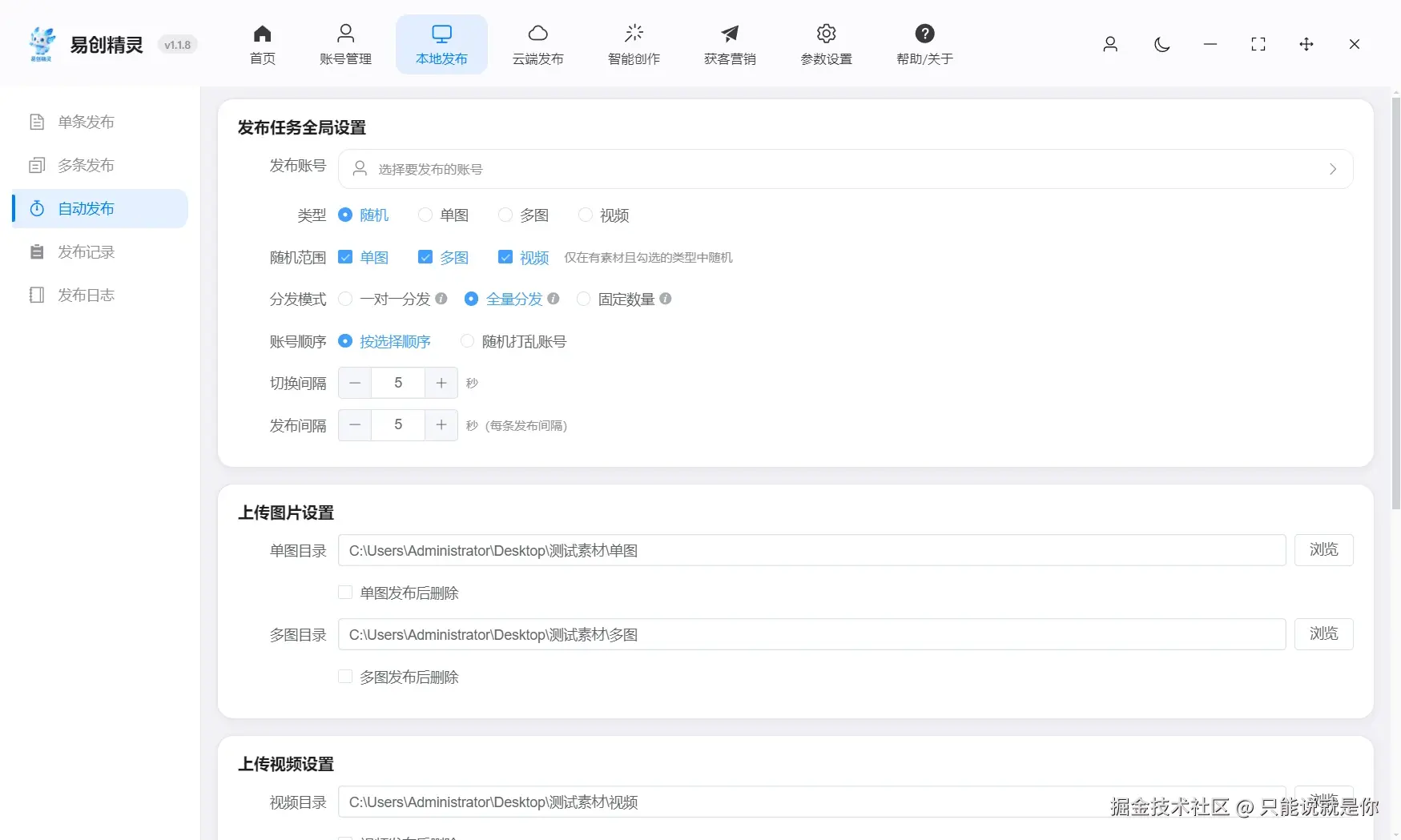Toggle dark mode moon icon
This screenshot has height=840, width=1401.
(1161, 44)
